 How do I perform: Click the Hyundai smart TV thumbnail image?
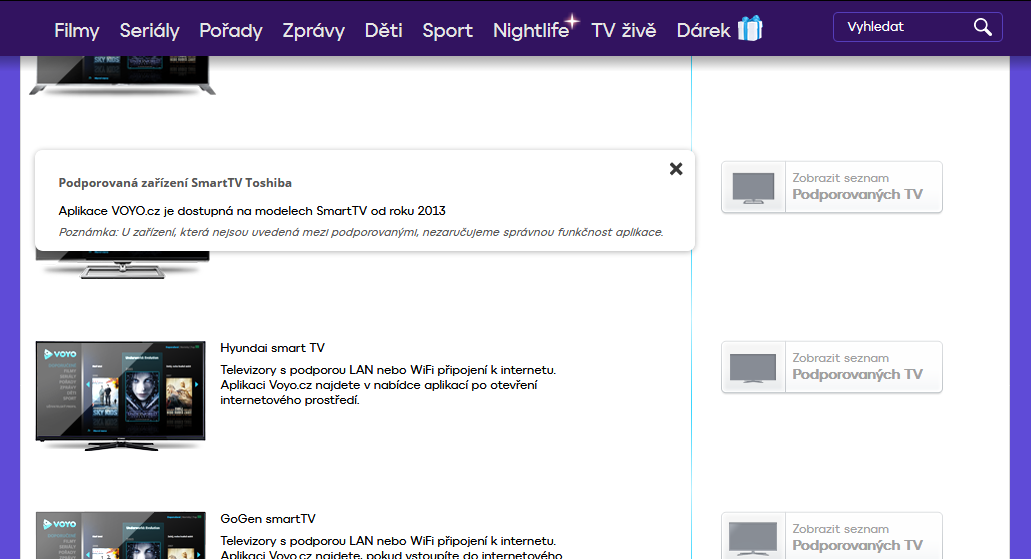(x=120, y=395)
